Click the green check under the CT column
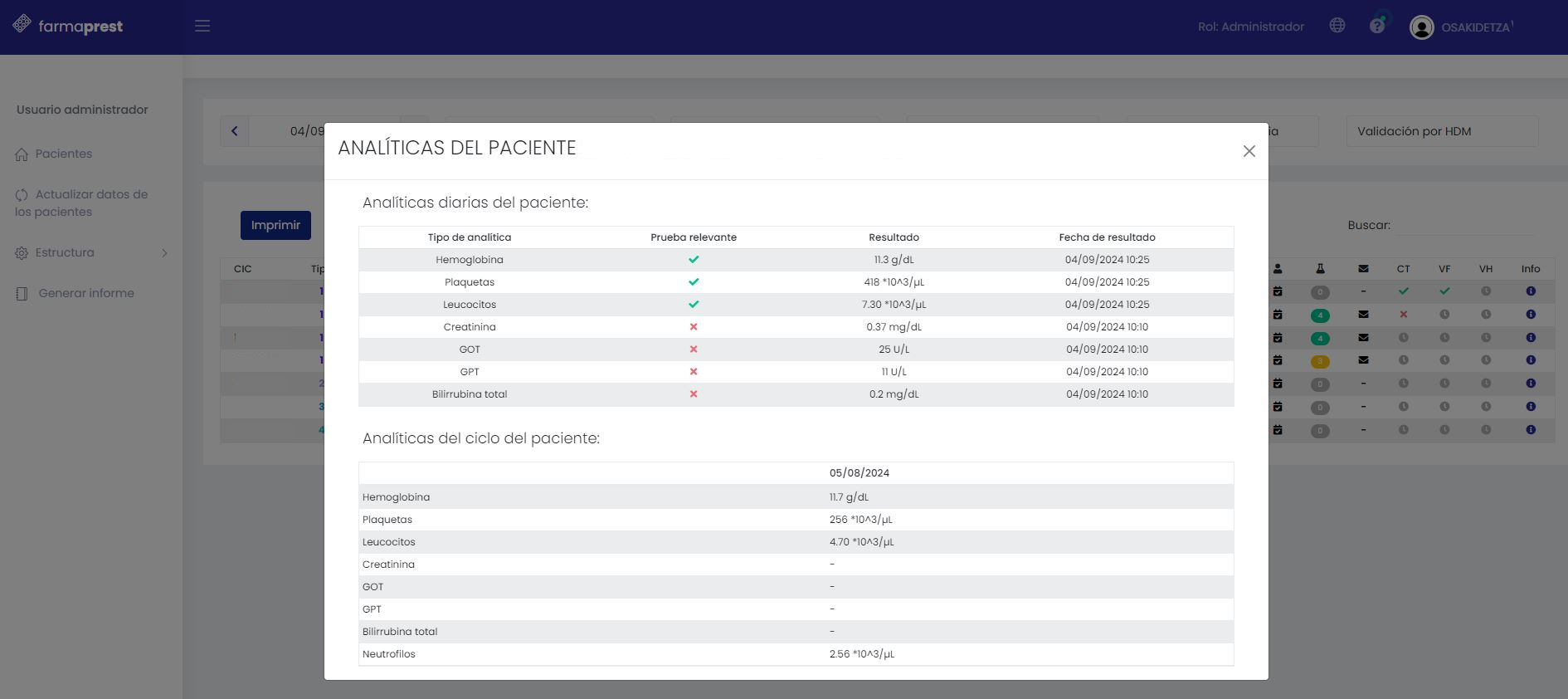Image resolution: width=1568 pixels, height=699 pixels. click(x=1403, y=291)
